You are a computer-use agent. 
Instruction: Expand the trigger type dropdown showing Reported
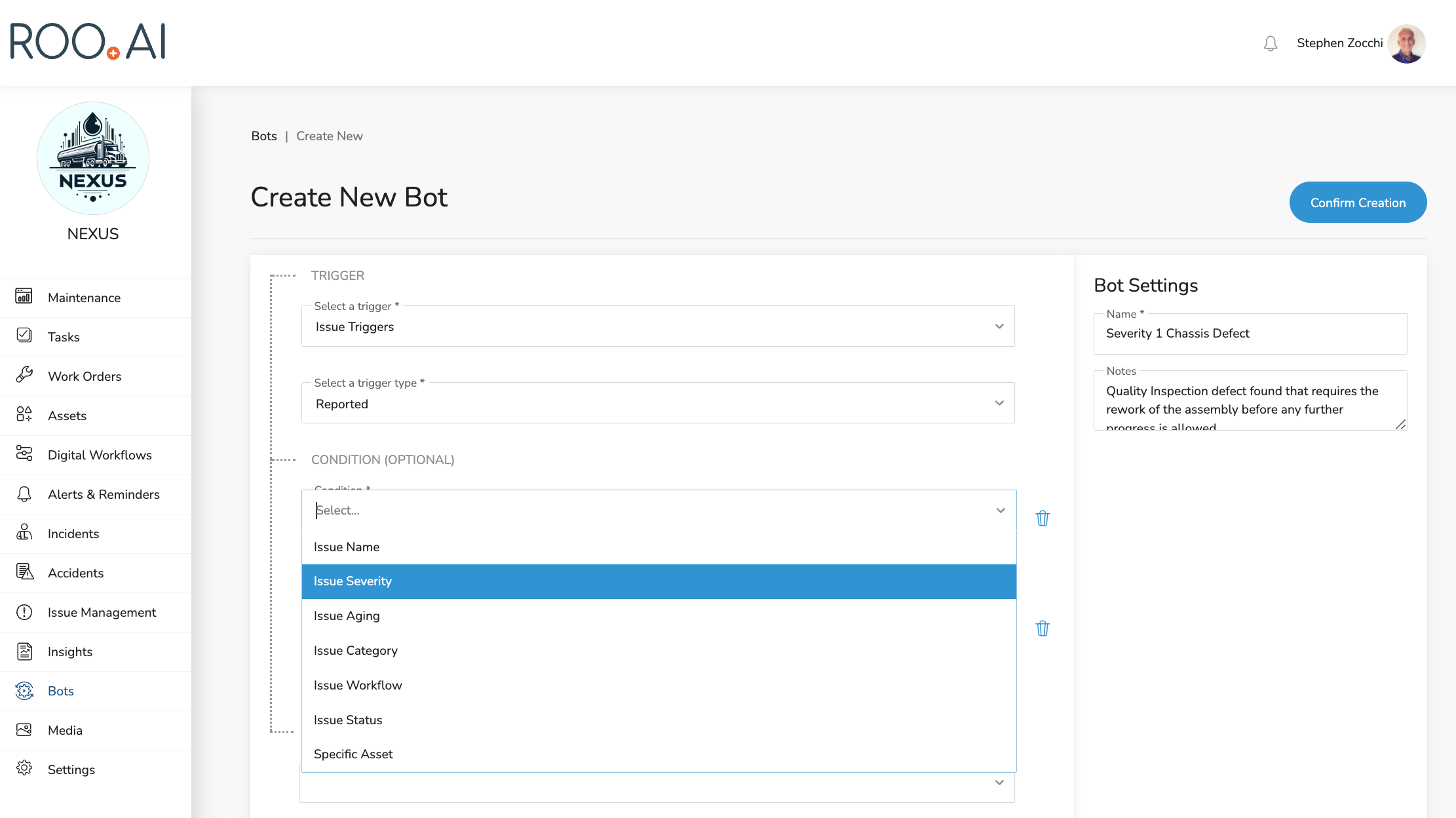[657, 404]
